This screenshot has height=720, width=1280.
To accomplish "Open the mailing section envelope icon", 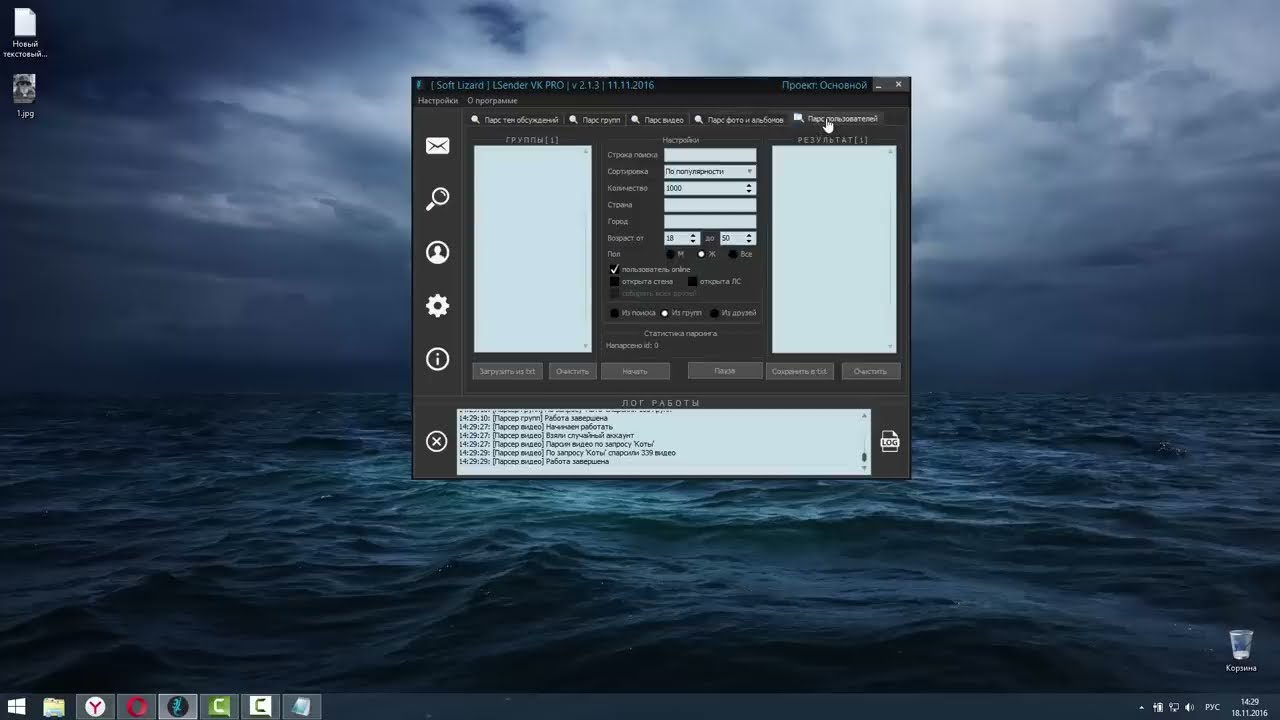I will click(437, 146).
